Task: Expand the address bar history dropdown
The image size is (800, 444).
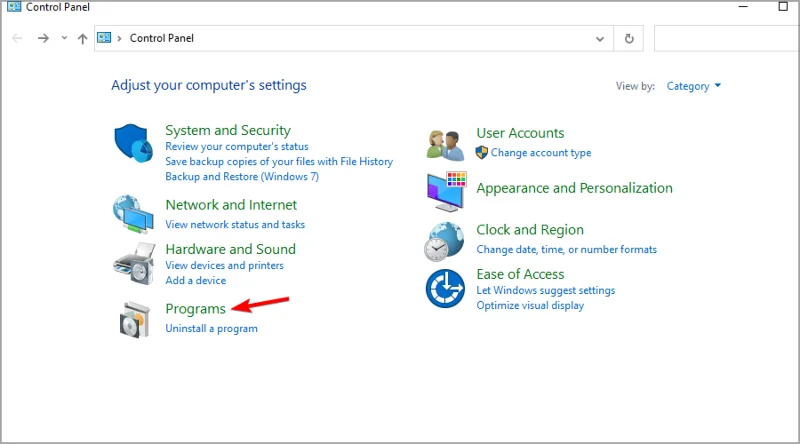Action: 600,39
